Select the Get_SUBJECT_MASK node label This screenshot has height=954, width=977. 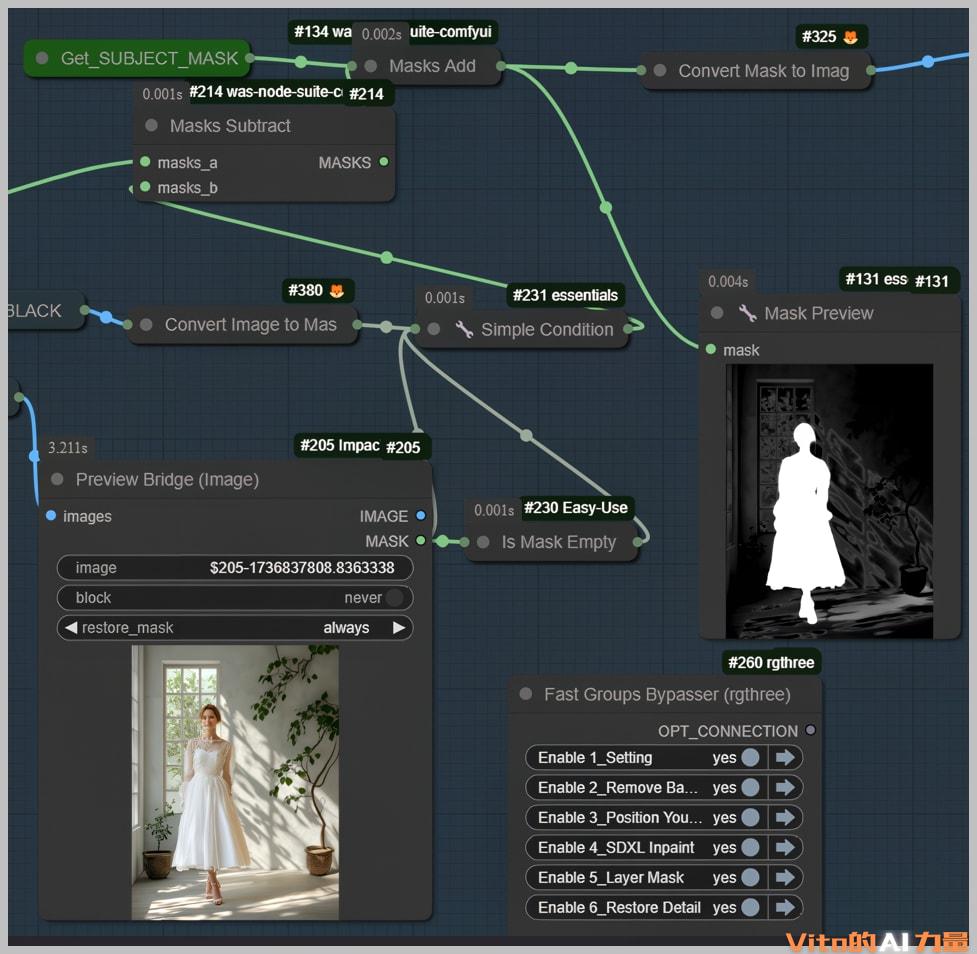pyautogui.click(x=149, y=58)
